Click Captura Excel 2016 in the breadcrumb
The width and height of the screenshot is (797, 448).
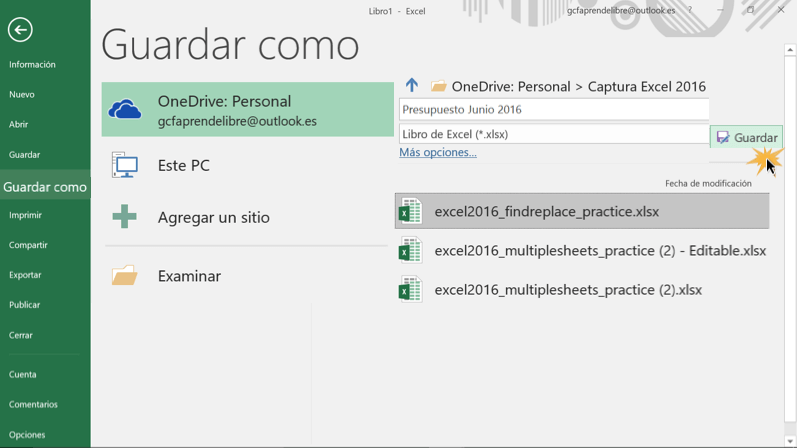[x=647, y=86]
